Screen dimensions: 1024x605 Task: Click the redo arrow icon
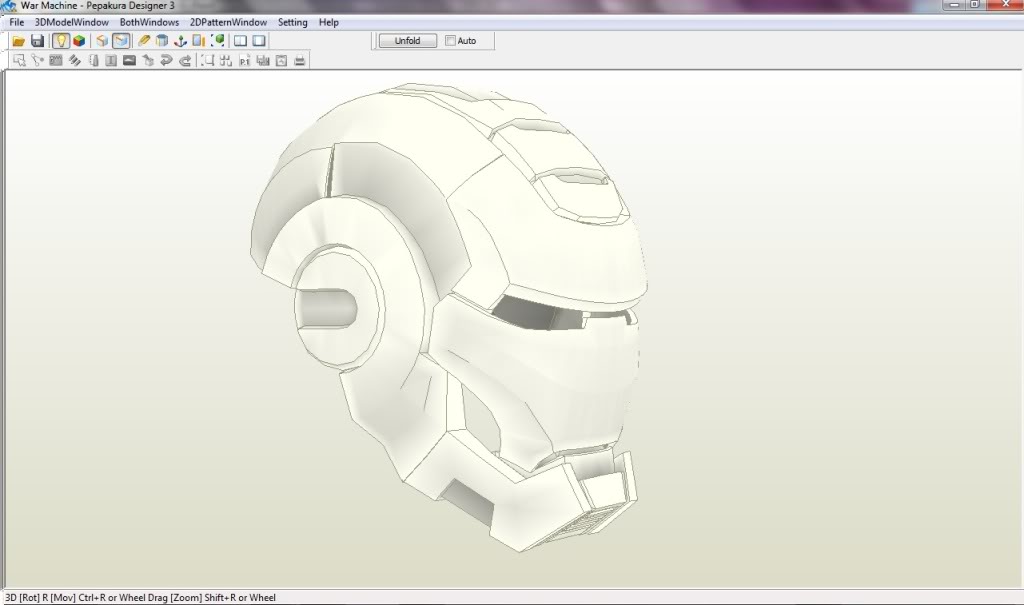(185, 61)
